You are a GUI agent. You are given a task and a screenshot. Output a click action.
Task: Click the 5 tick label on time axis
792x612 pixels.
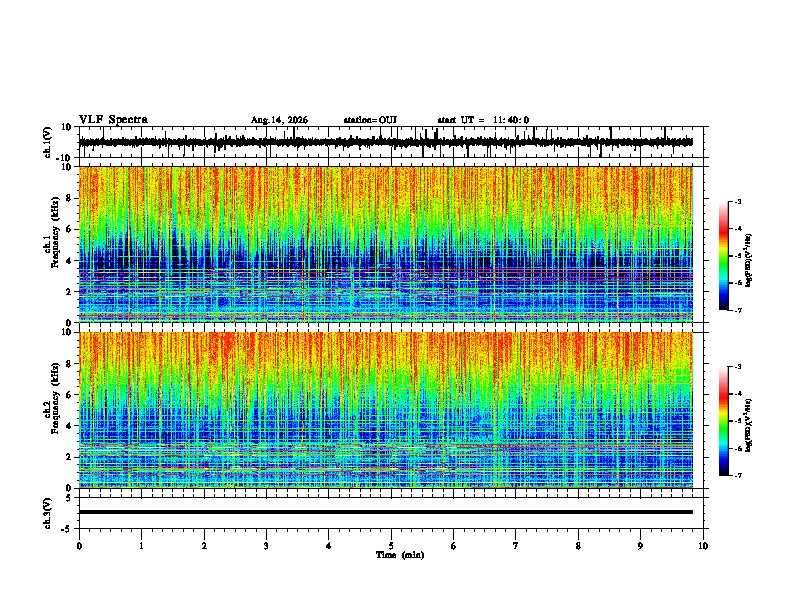click(x=391, y=546)
